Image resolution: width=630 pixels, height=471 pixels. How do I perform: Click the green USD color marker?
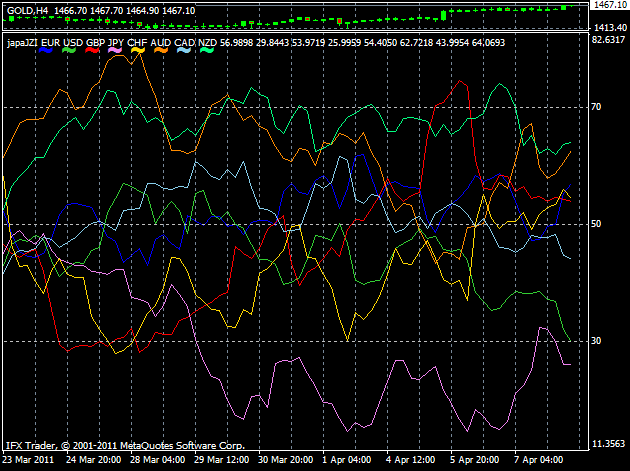69,50
